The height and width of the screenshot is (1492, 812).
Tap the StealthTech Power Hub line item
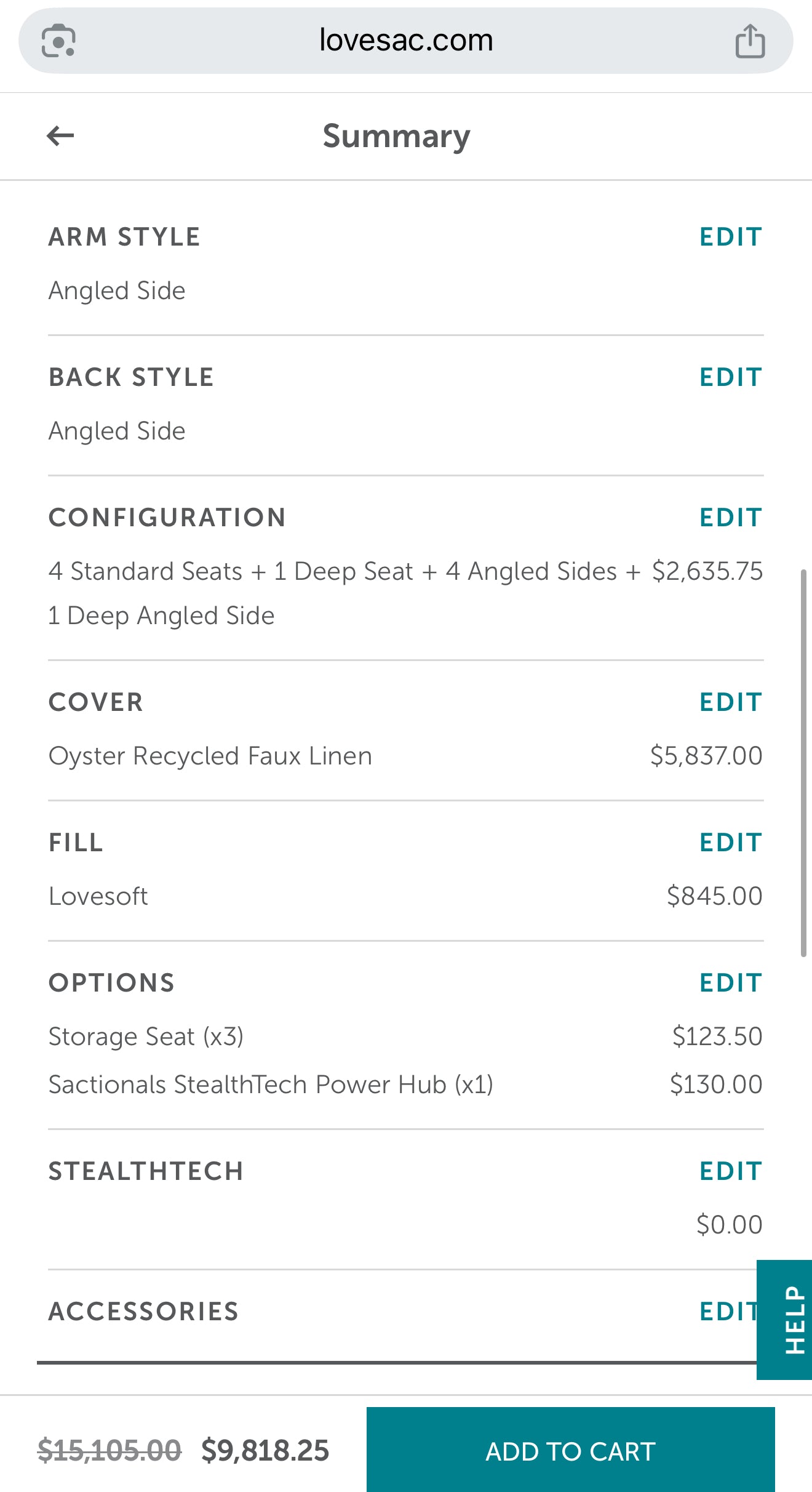pyautogui.click(x=271, y=1085)
